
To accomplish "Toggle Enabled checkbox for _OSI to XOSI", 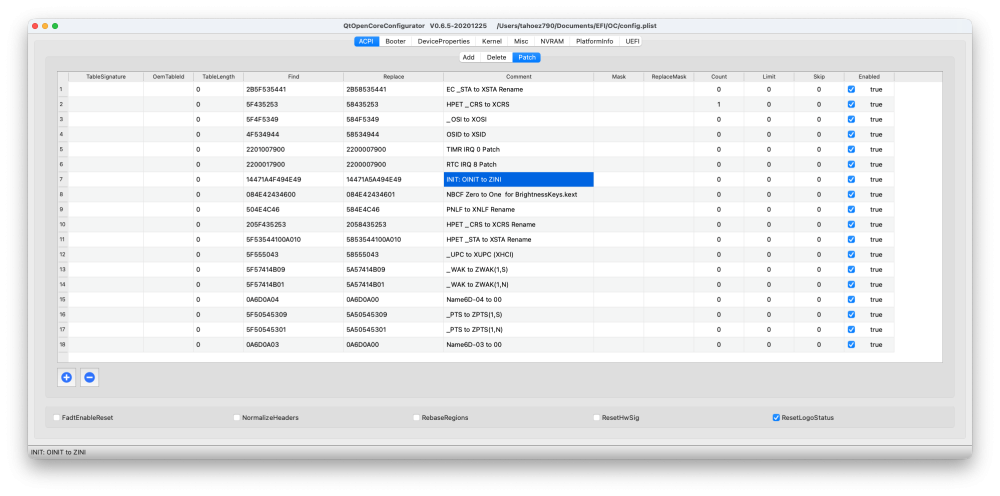I will tap(851, 119).
